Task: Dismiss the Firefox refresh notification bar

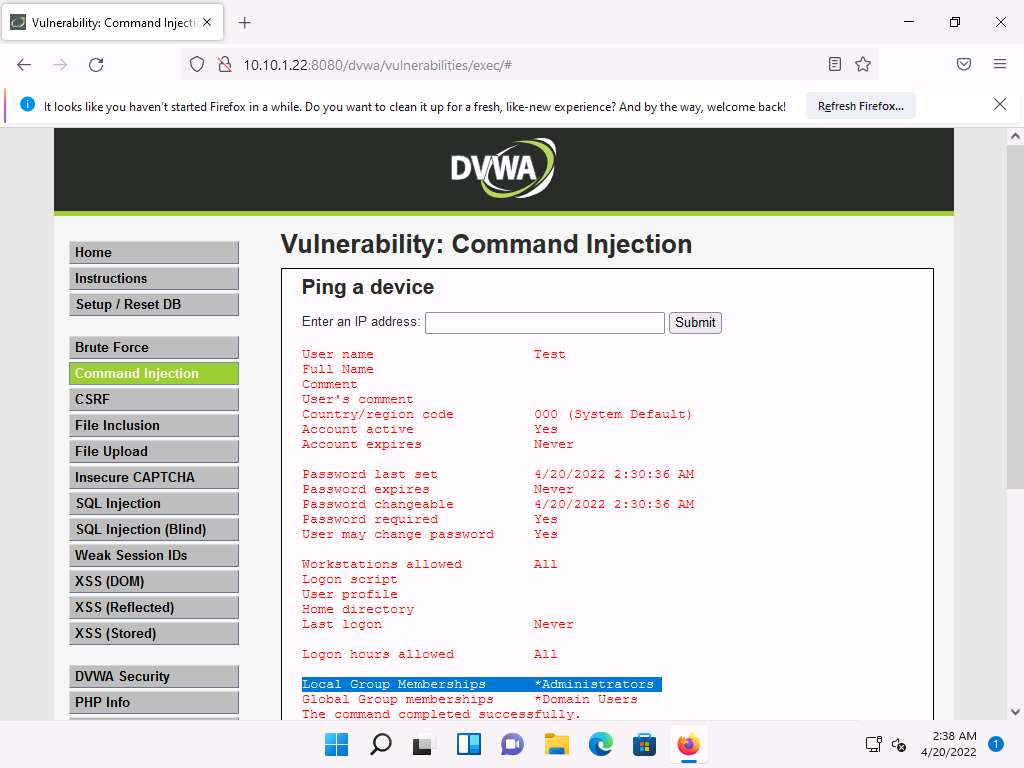Action: pos(999,105)
